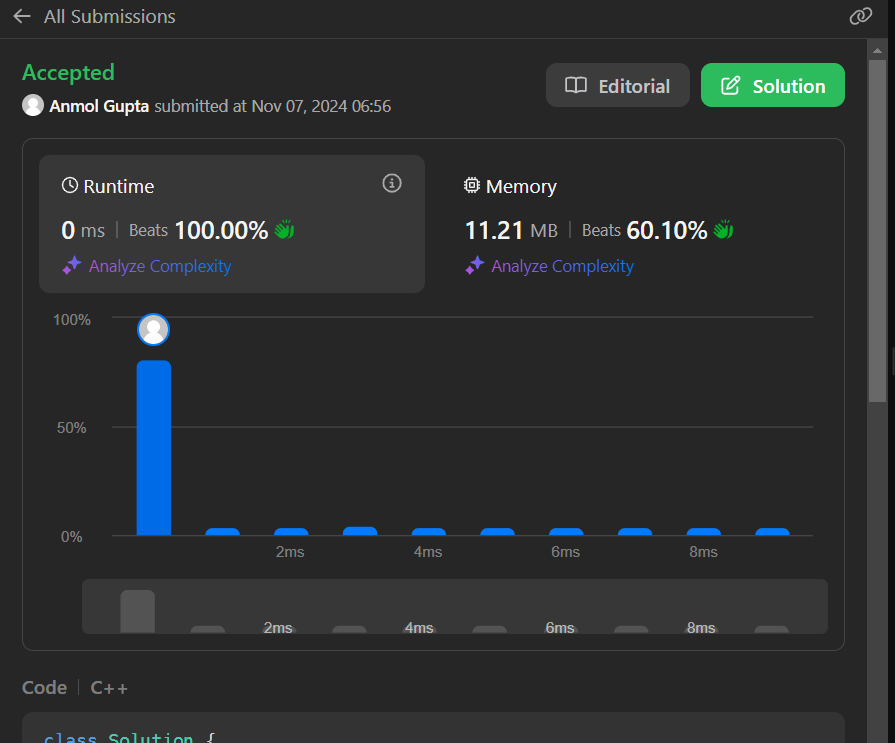Click the 'C++' language label
This screenshot has height=743, width=895.
pos(108,688)
